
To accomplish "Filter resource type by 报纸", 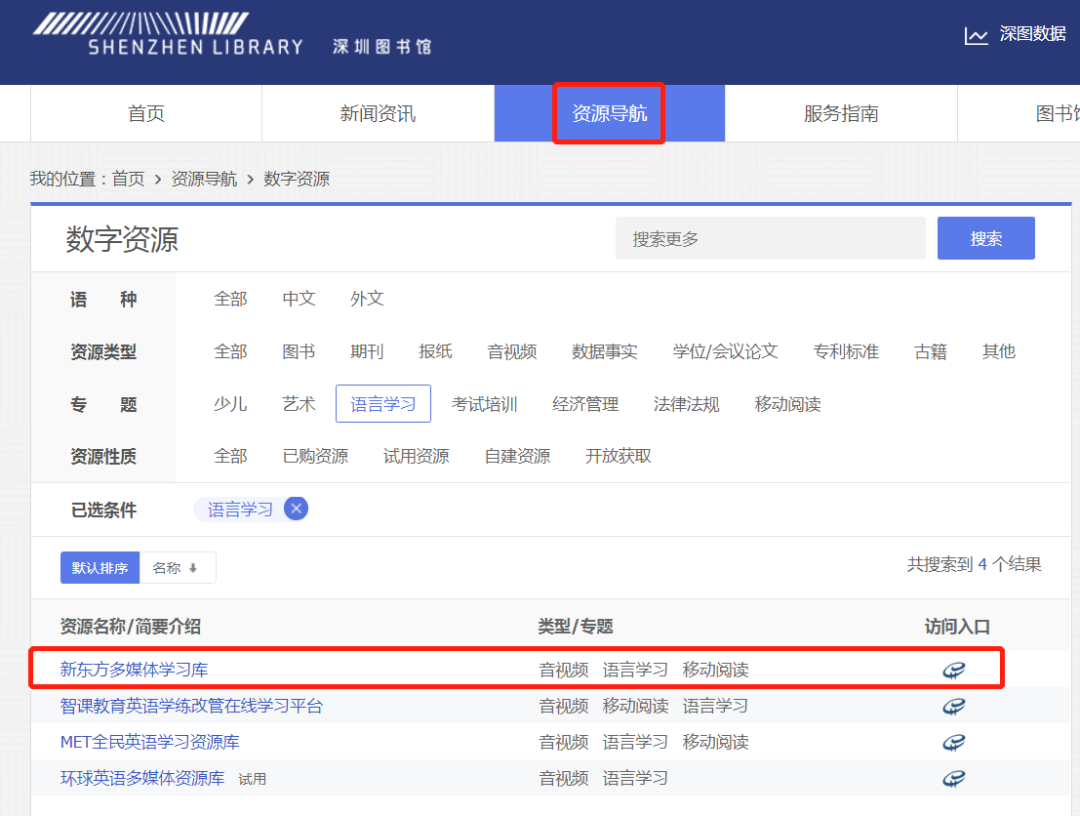I will coord(435,352).
